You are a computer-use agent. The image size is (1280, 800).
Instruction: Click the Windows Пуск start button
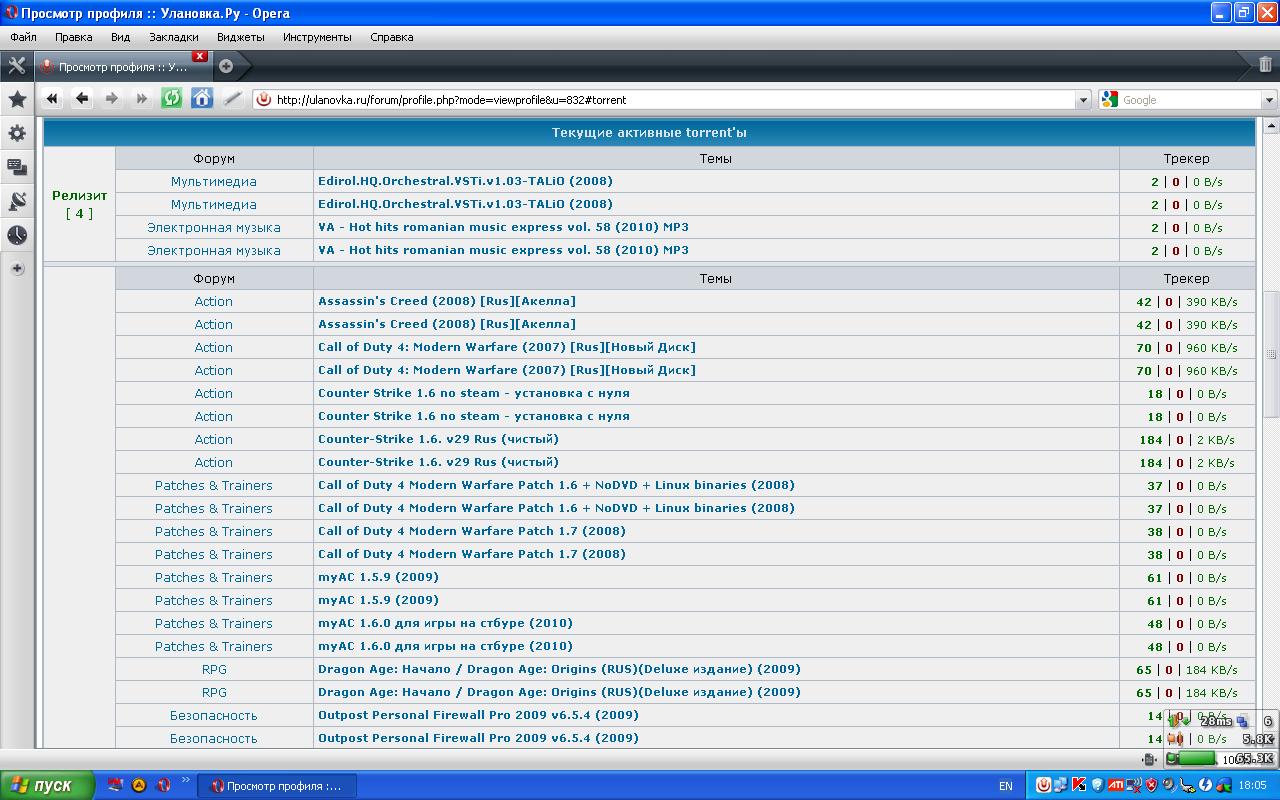(x=47, y=785)
